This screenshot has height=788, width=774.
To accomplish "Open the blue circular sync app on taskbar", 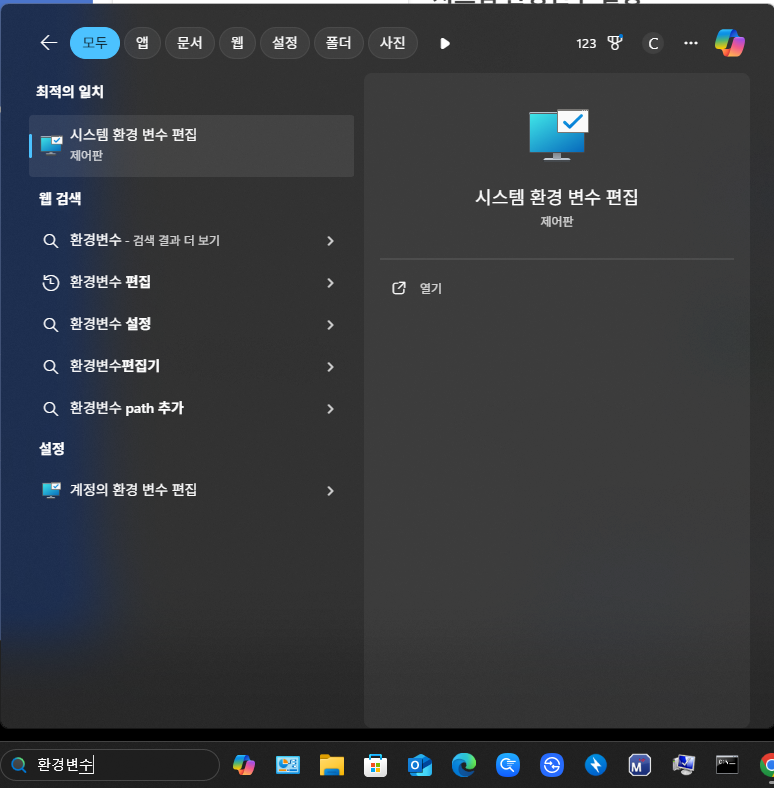I will 551,765.
